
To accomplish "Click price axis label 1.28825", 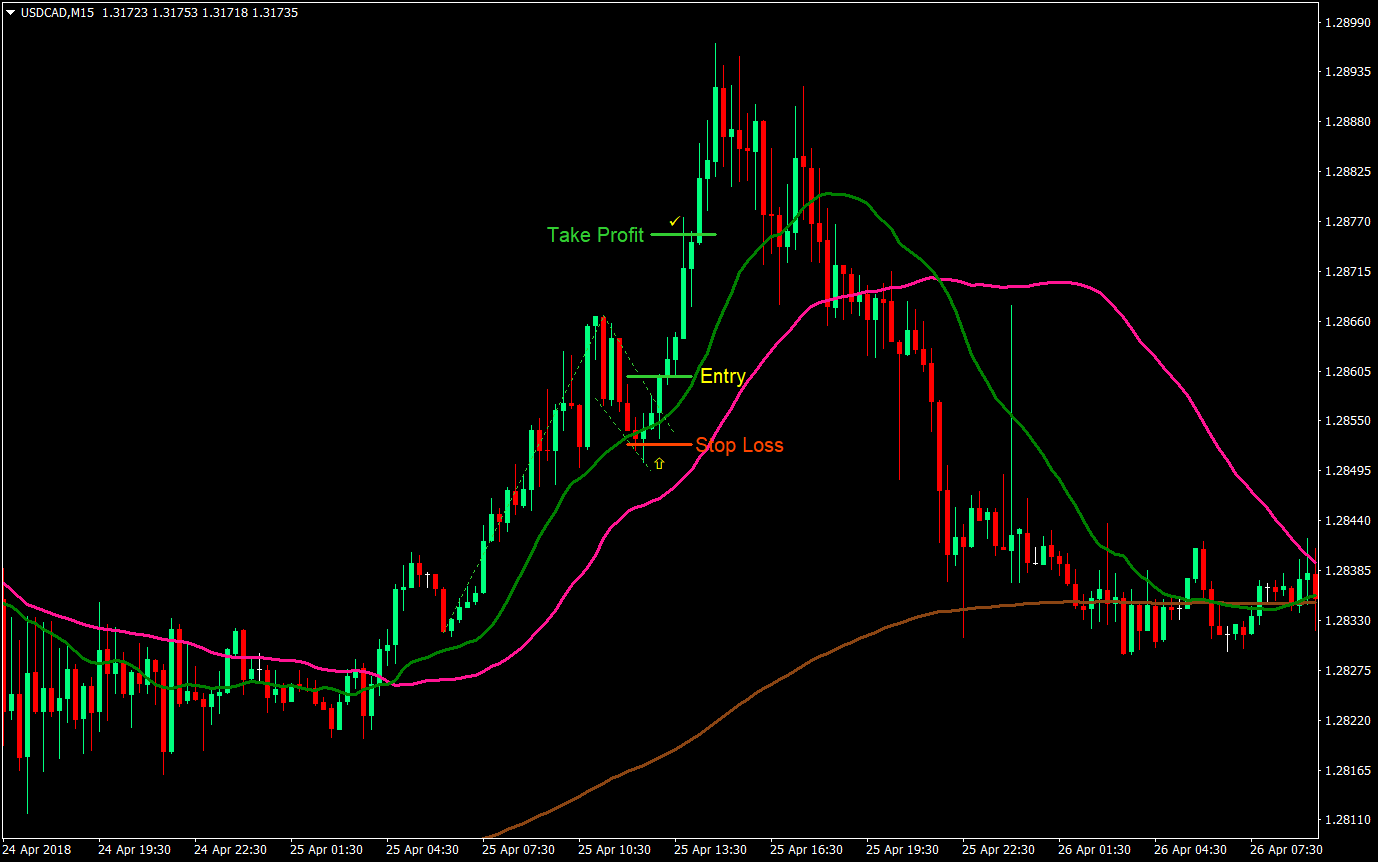I will (1346, 172).
